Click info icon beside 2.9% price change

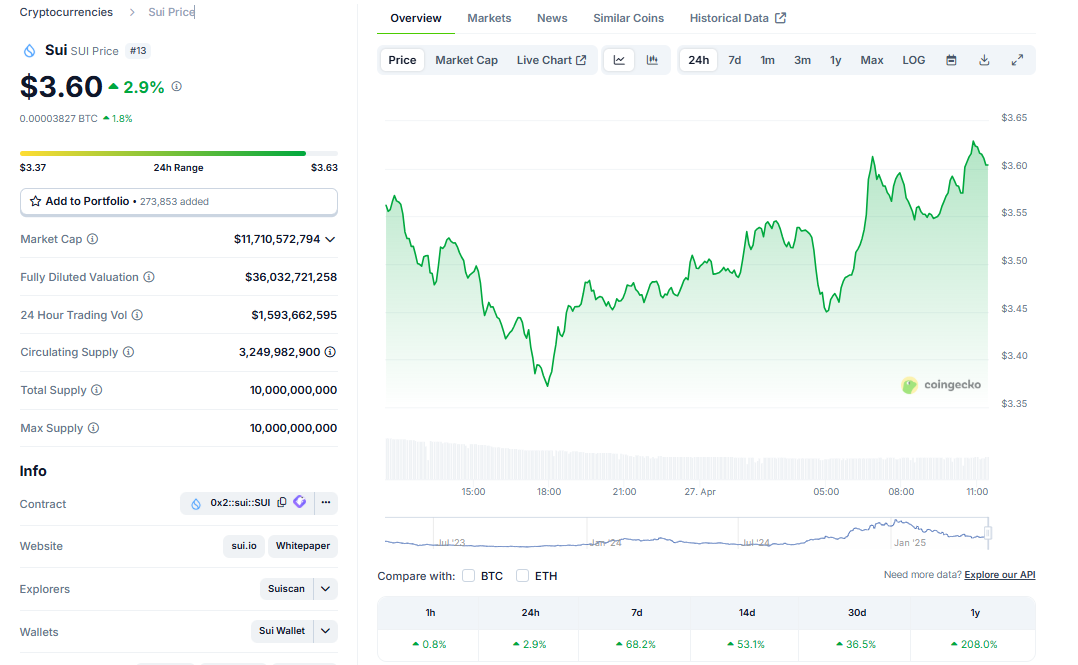(x=177, y=87)
